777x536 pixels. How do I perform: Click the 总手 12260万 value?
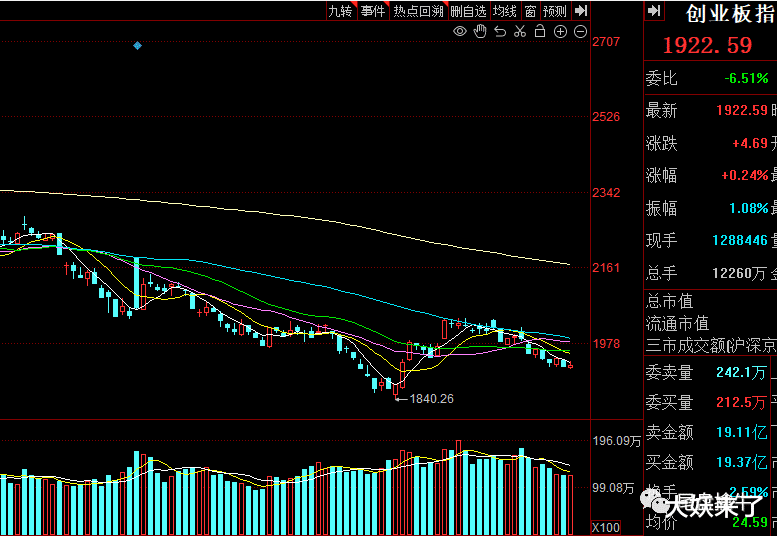tap(739, 273)
